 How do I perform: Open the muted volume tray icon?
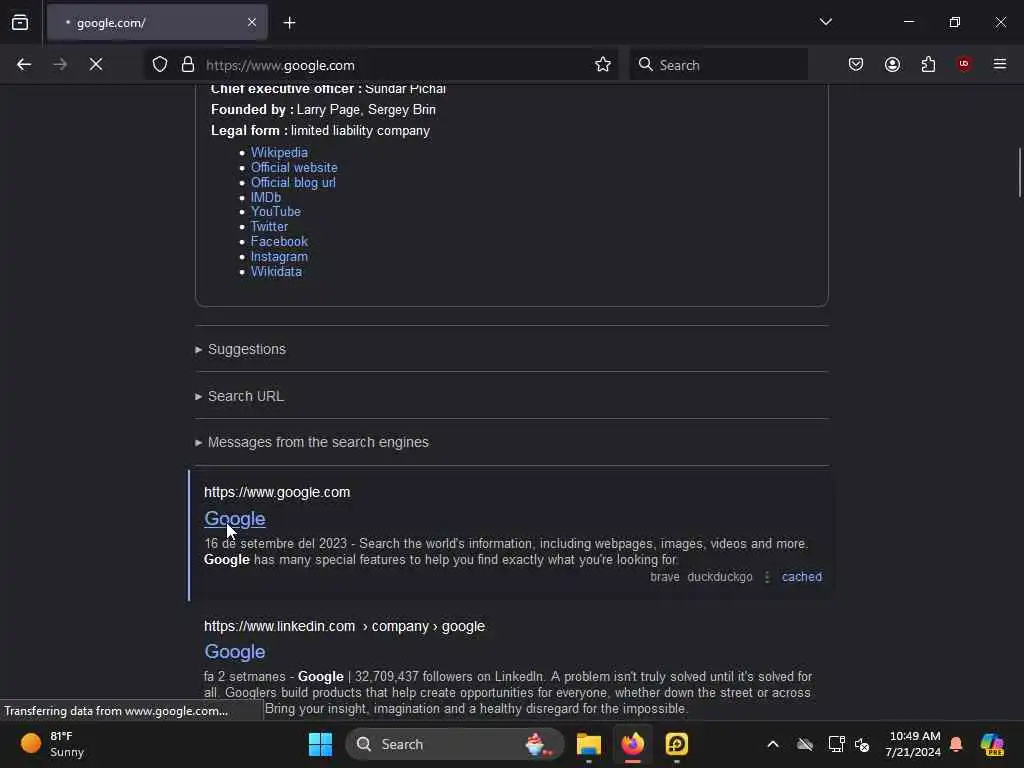862,744
